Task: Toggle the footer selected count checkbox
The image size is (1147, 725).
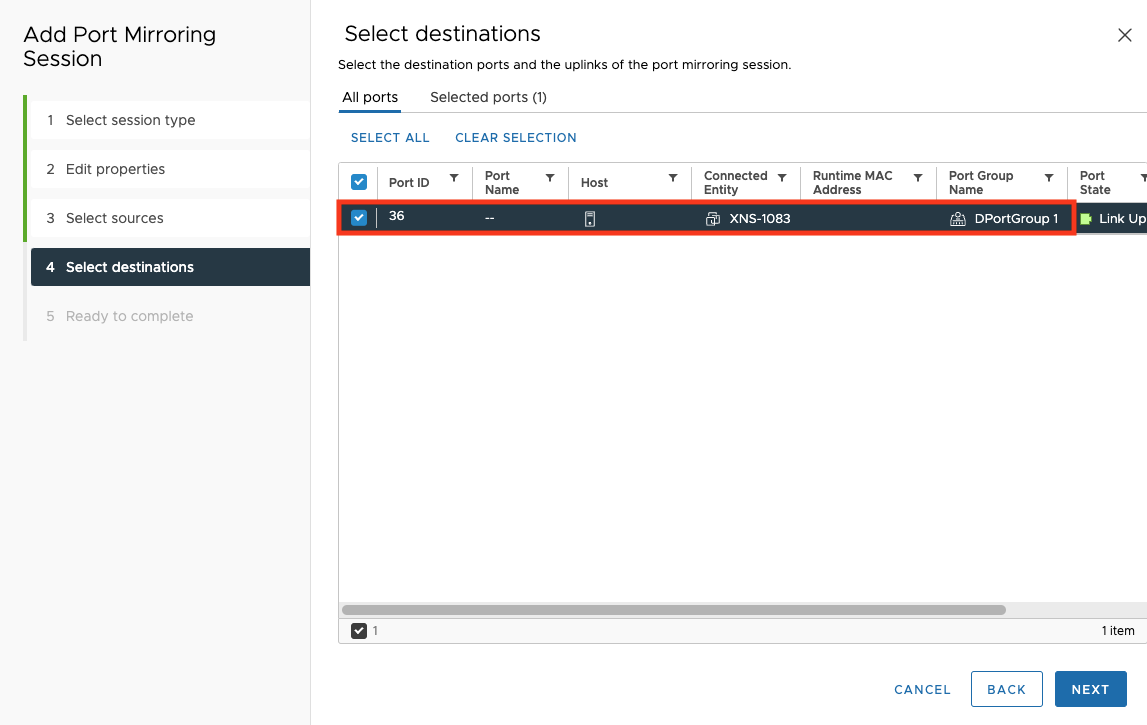Action: pos(359,631)
